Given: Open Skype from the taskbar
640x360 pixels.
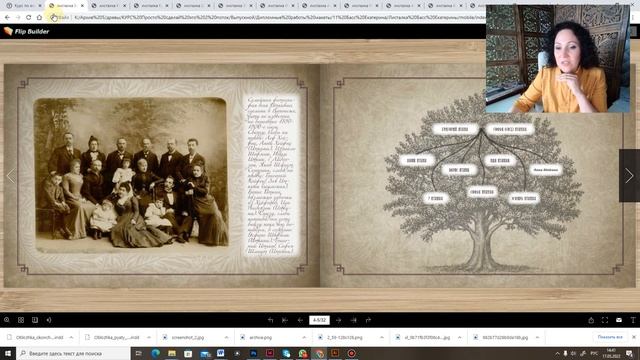Looking at the screenshot, I should [x=286, y=353].
